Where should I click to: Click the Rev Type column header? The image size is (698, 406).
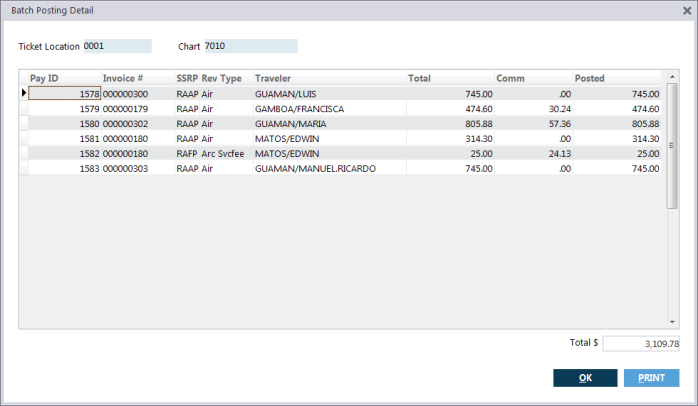point(226,78)
